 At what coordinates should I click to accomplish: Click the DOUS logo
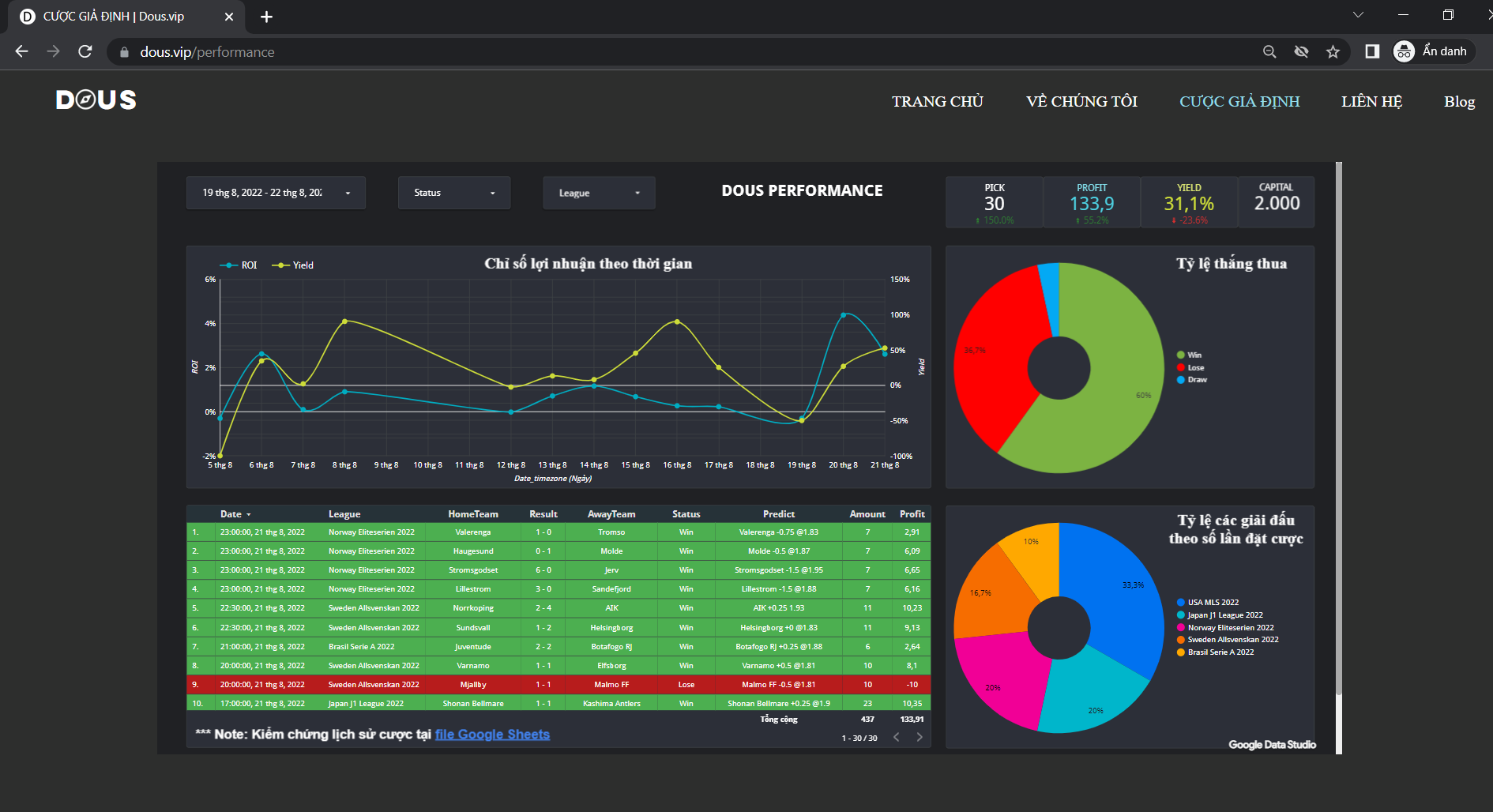96,100
